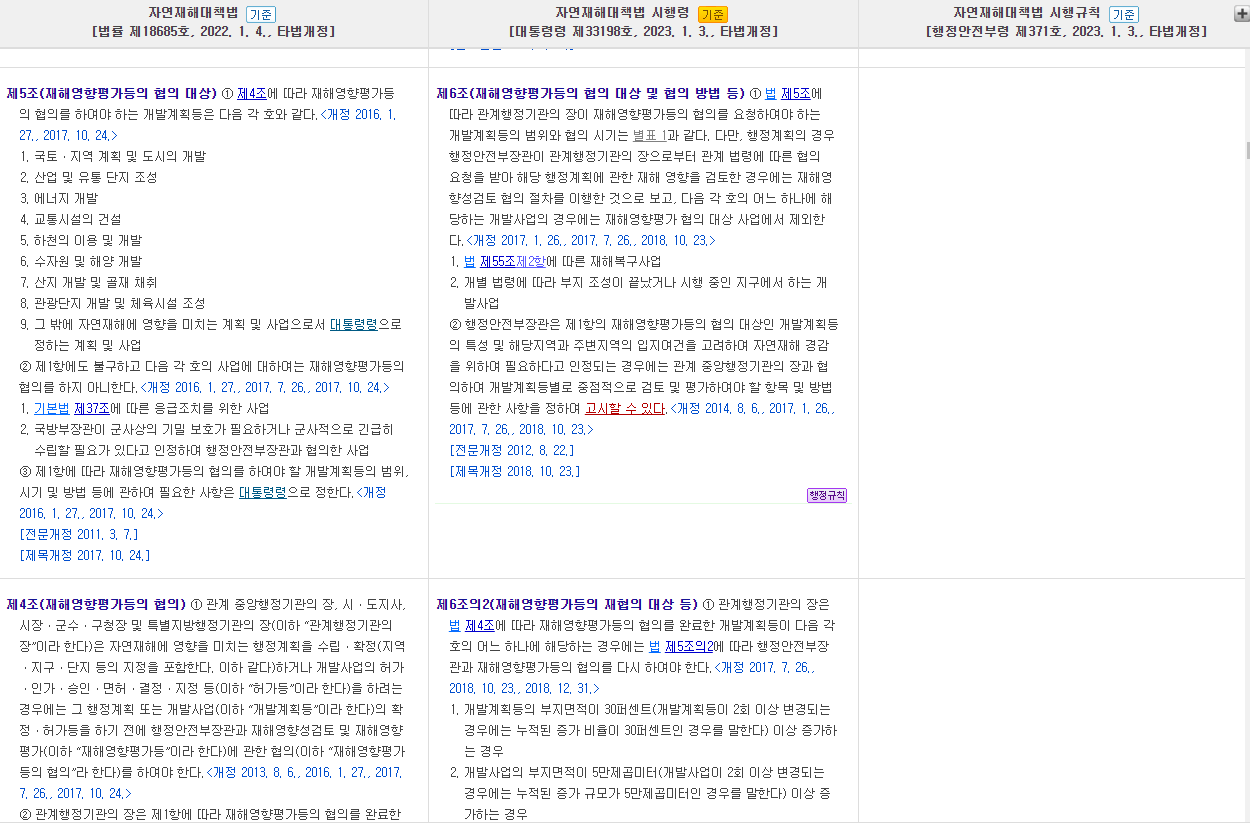Click text [행정안전부령 제371호, 2023. 1. 3., 타법개정]
Screen dimensions: 1250x831
click(x=1067, y=32)
